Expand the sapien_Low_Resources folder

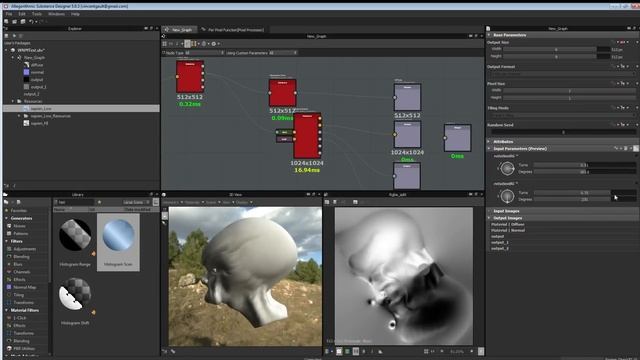coord(19,116)
